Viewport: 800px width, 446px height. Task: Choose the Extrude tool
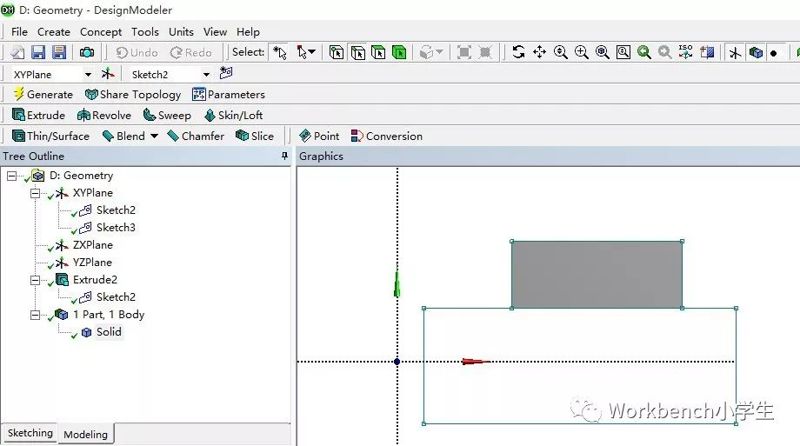(38, 115)
